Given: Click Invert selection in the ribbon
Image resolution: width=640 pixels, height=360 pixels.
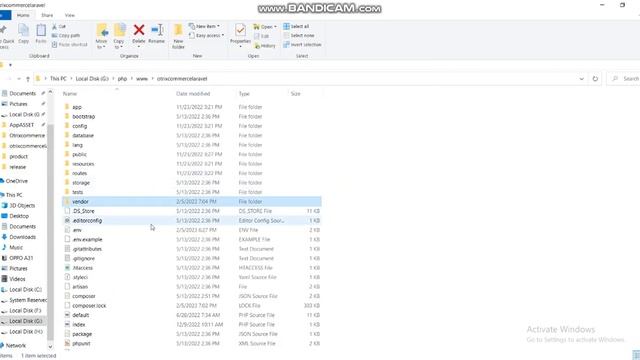Looking at the screenshot, I should (302, 44).
